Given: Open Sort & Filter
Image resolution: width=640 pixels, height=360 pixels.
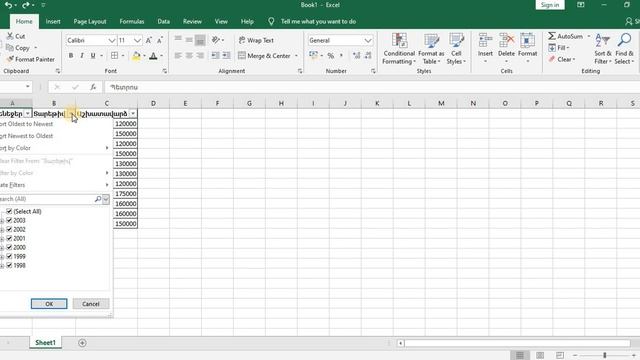Looking at the screenshot, I should (602, 49).
